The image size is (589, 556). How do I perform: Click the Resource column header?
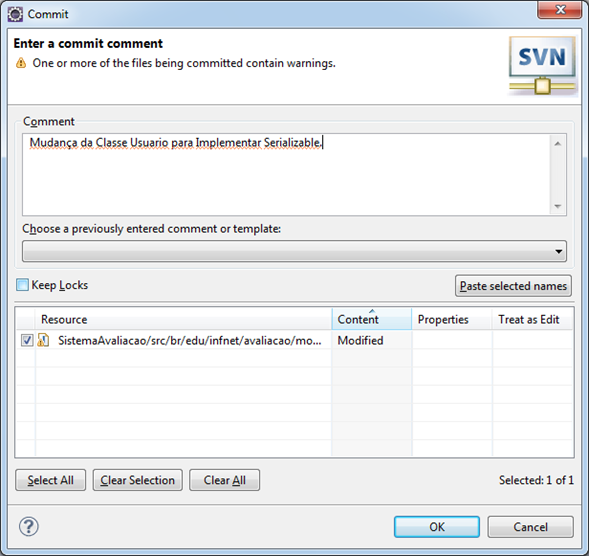183,319
